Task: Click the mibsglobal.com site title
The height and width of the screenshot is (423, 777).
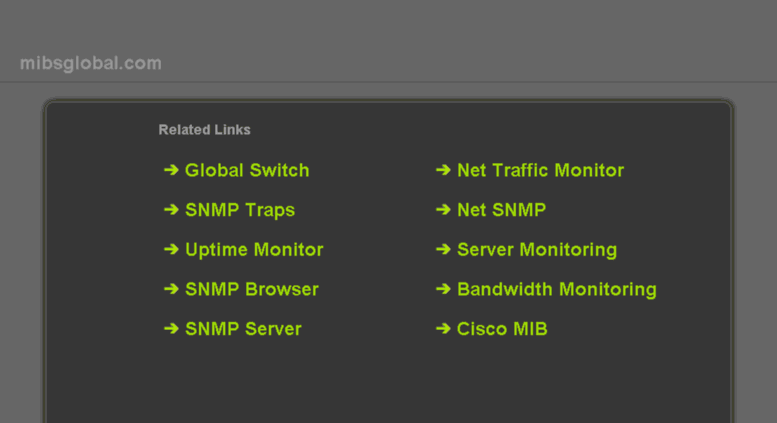Action: pos(91,63)
